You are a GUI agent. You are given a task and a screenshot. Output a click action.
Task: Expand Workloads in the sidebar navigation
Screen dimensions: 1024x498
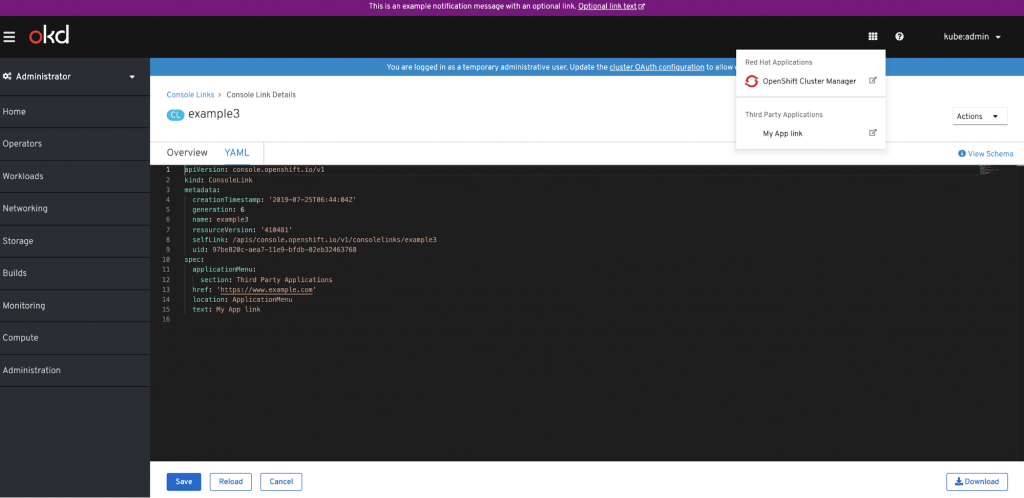23,176
